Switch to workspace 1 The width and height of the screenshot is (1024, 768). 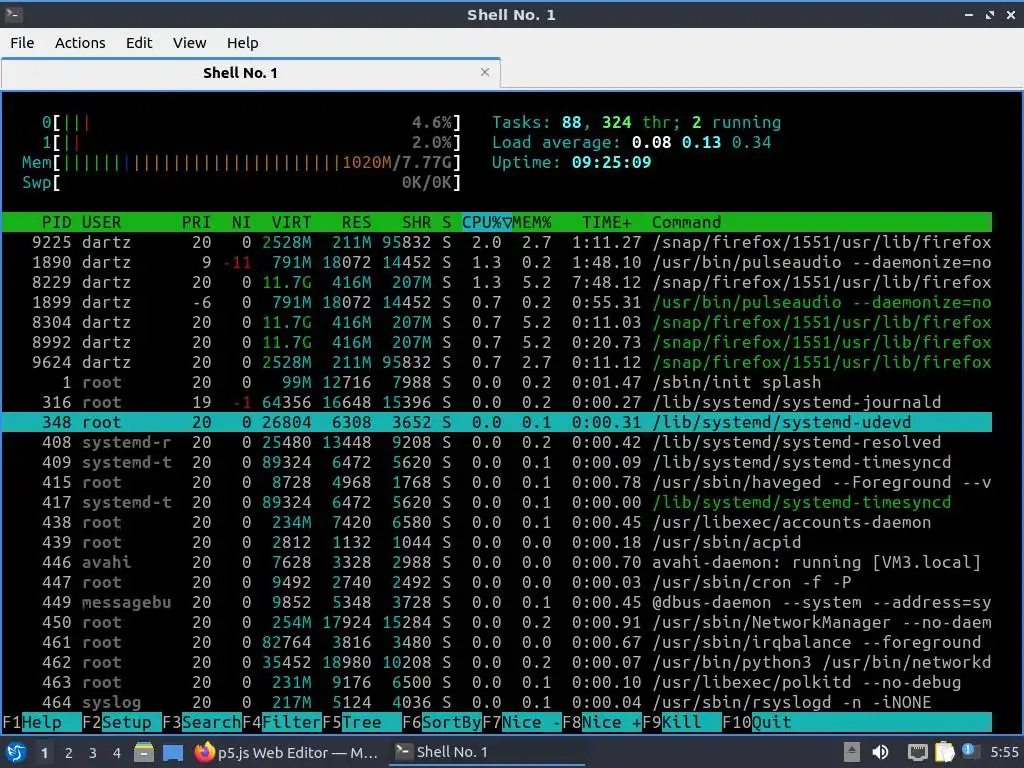coord(44,752)
